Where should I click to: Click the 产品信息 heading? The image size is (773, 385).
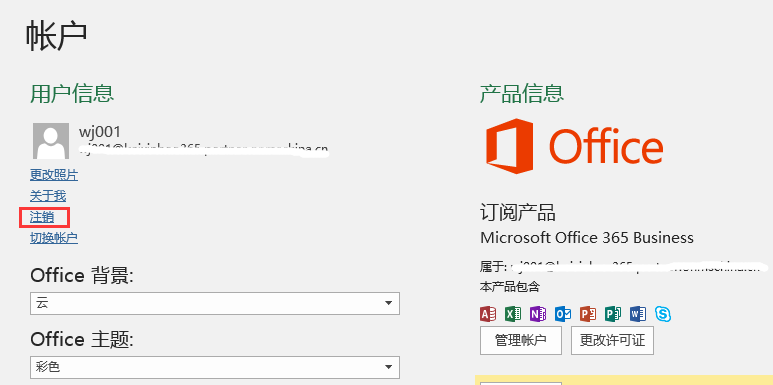(522, 94)
